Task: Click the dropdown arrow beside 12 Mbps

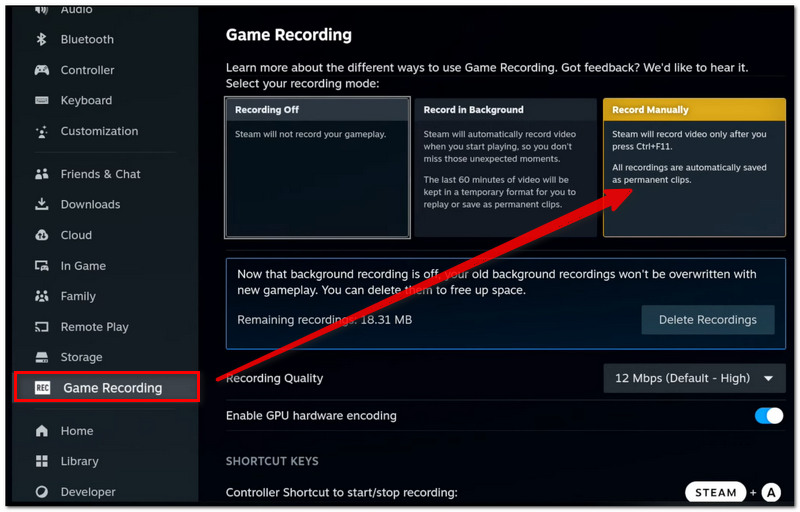Action: pyautogui.click(x=768, y=378)
